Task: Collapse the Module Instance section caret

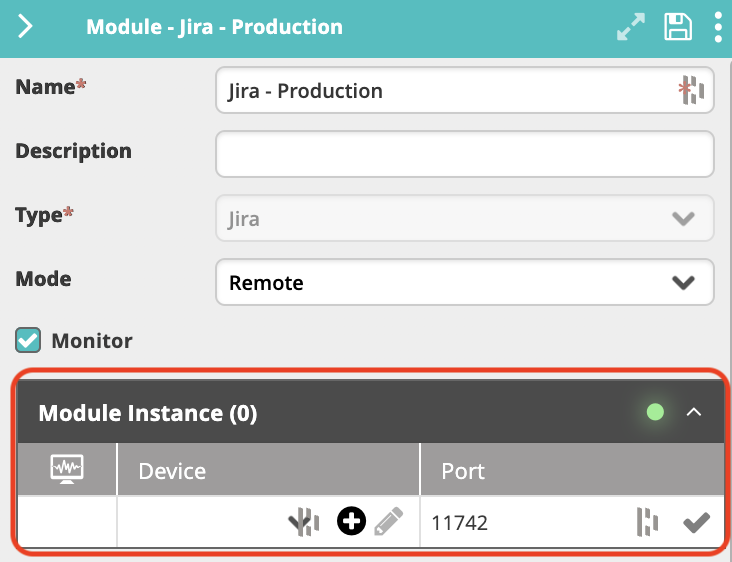Action: pyautogui.click(x=694, y=412)
